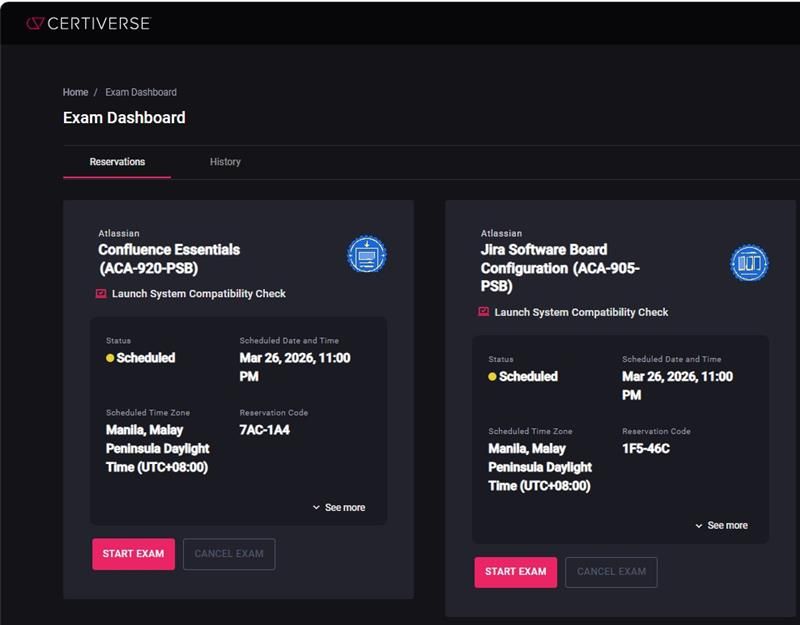Switch to the History tab
This screenshot has height=625, width=800.
tap(225, 162)
